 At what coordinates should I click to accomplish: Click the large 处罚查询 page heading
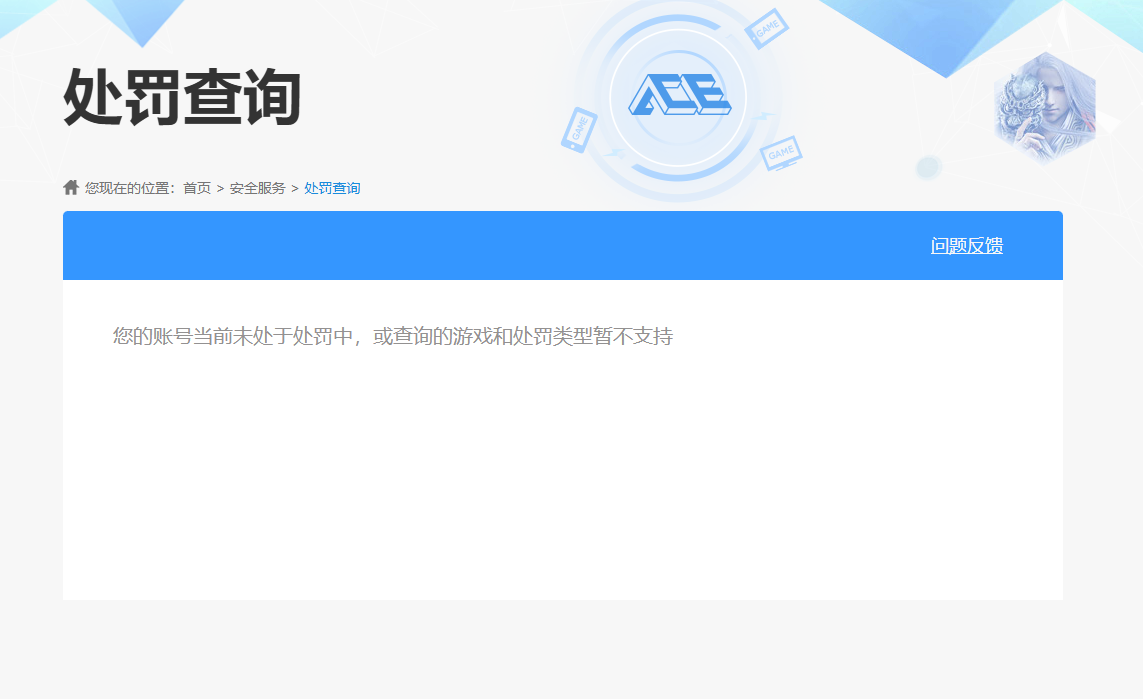coord(182,98)
